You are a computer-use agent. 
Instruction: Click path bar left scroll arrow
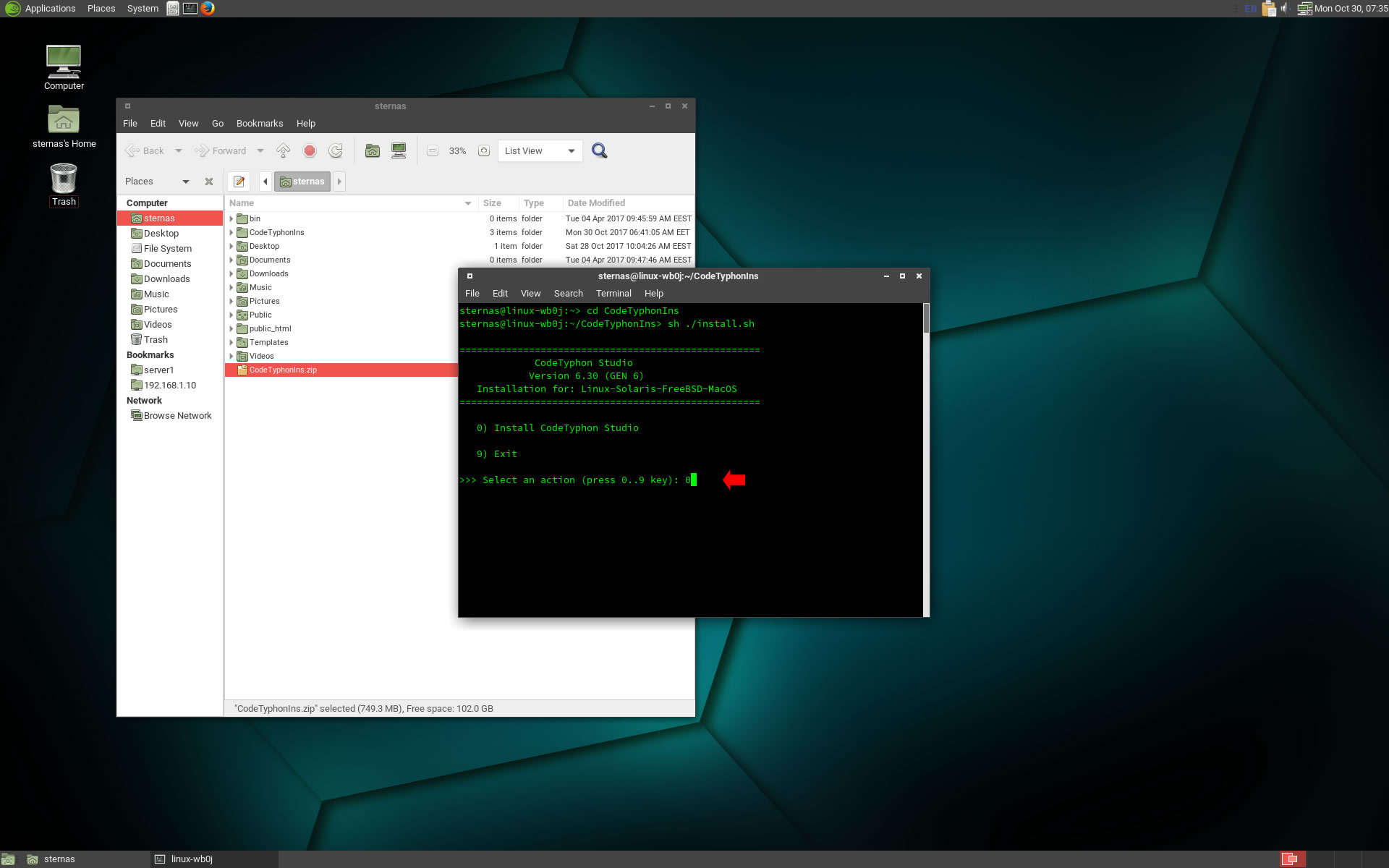click(x=265, y=181)
